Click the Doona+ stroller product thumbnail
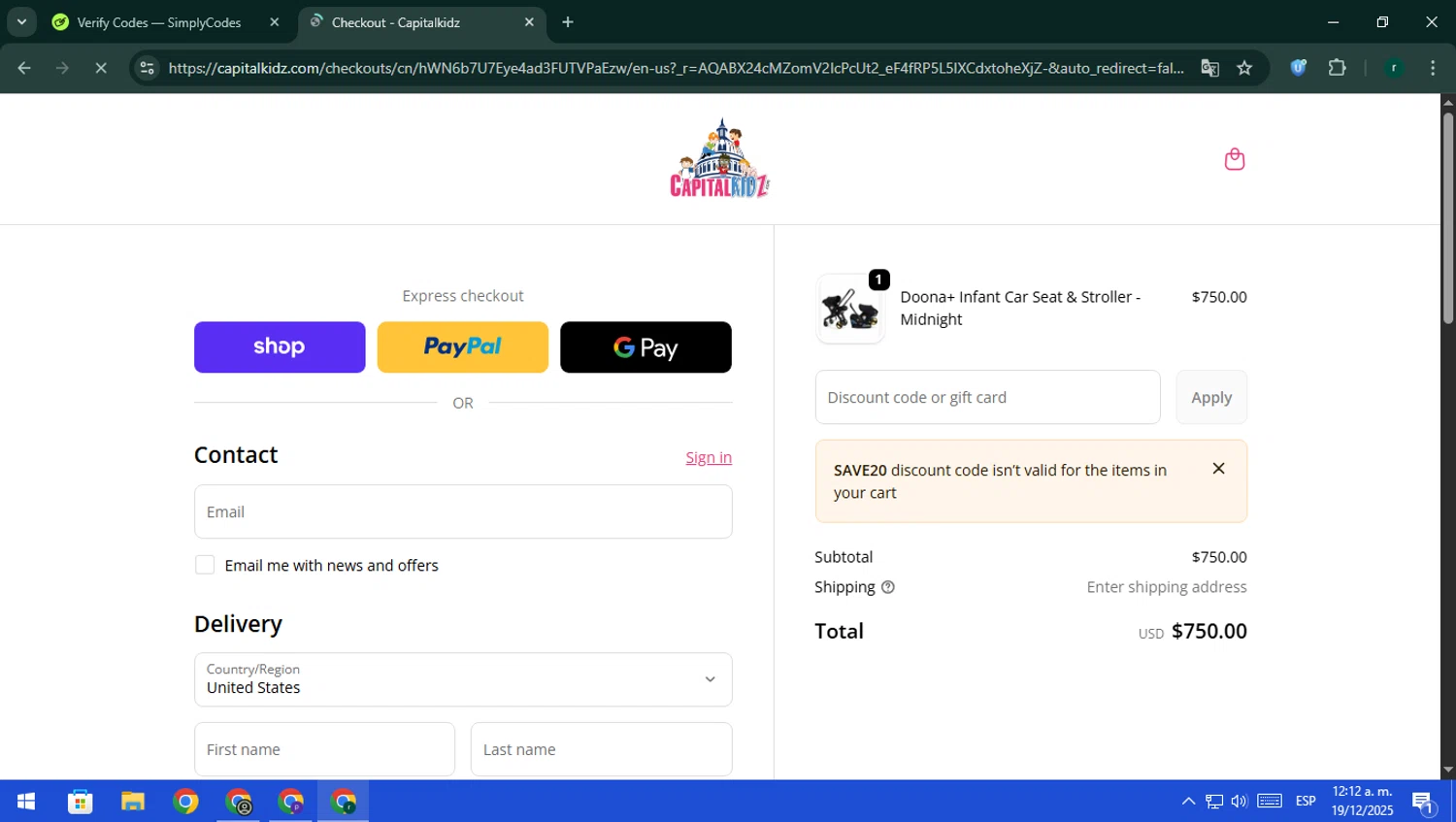1456x822 pixels. (x=850, y=309)
